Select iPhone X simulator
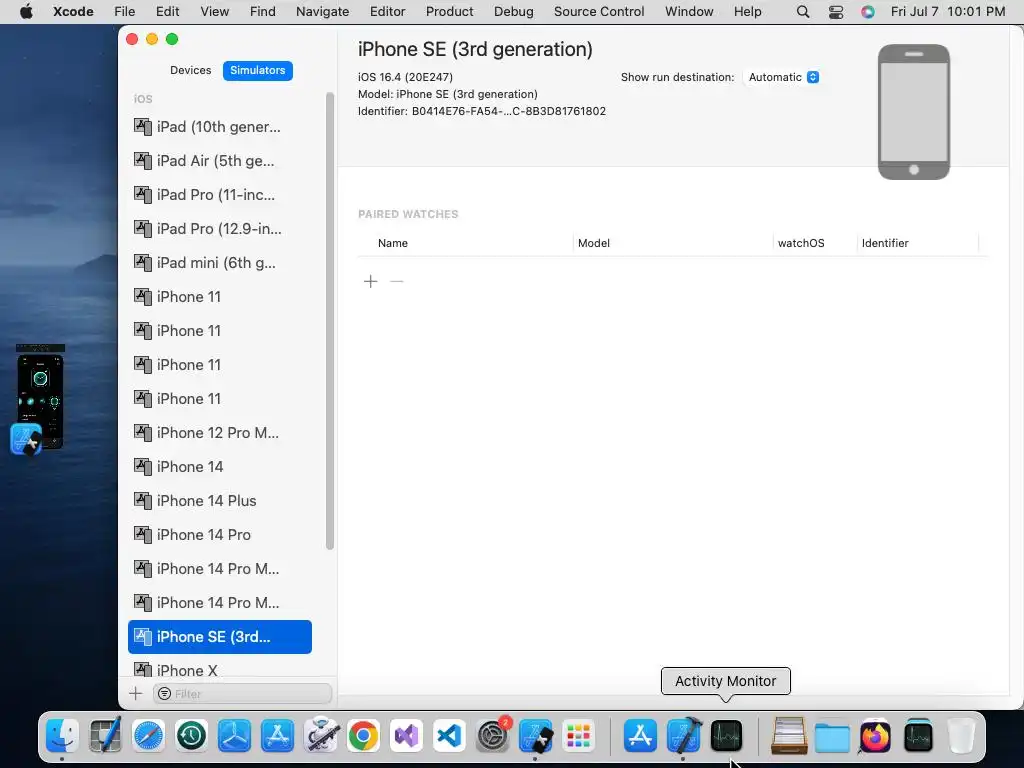The height and width of the screenshot is (768, 1024). (x=220, y=670)
